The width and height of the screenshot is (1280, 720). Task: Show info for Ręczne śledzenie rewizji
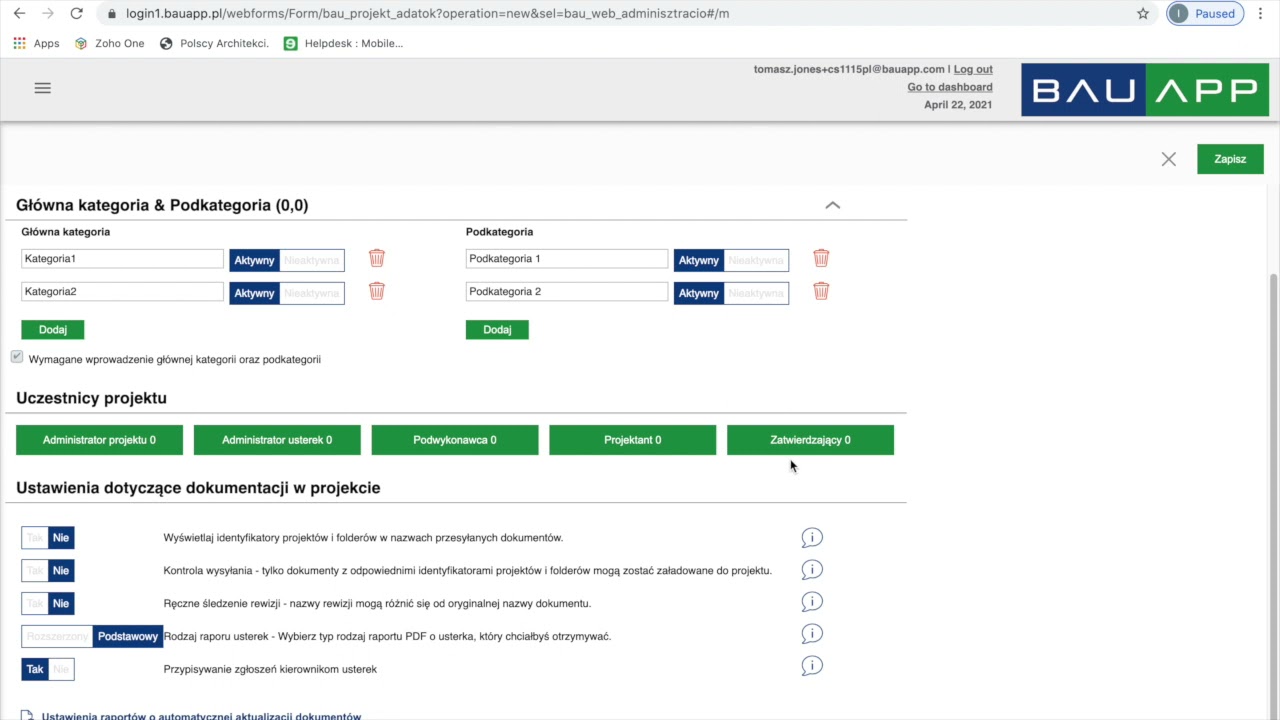812,602
